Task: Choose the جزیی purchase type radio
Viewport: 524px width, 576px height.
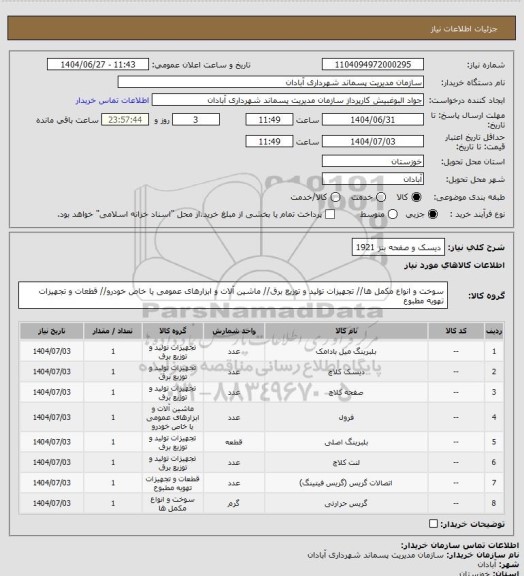Action: click(x=433, y=214)
